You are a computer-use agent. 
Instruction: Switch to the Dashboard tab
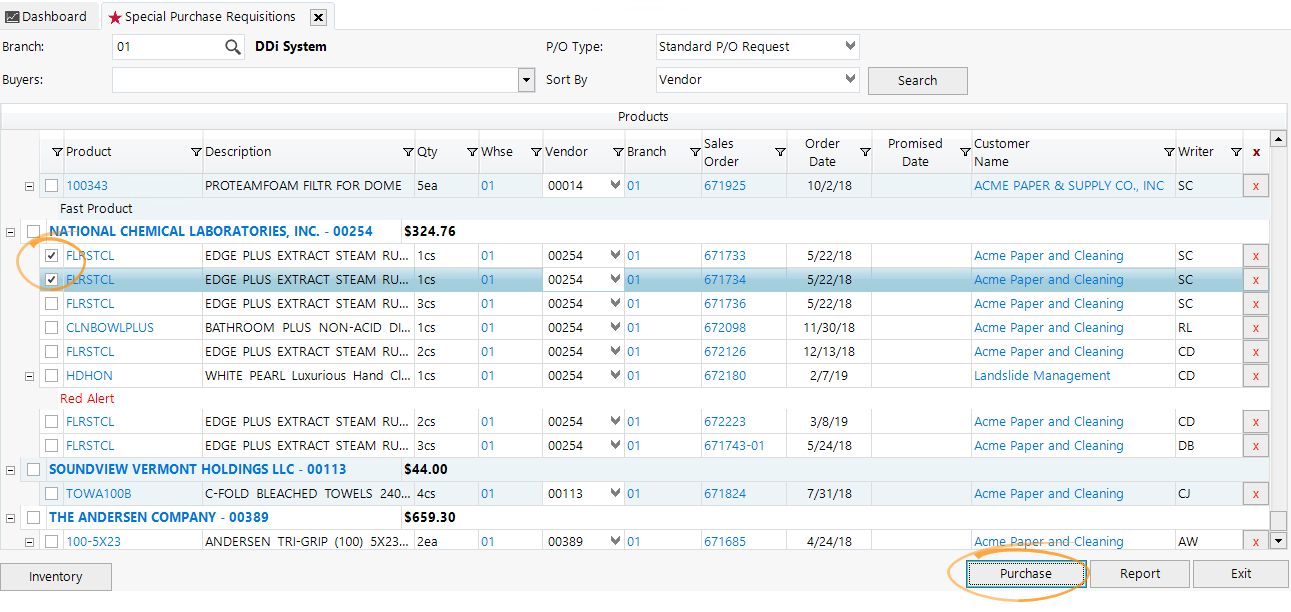pos(46,16)
